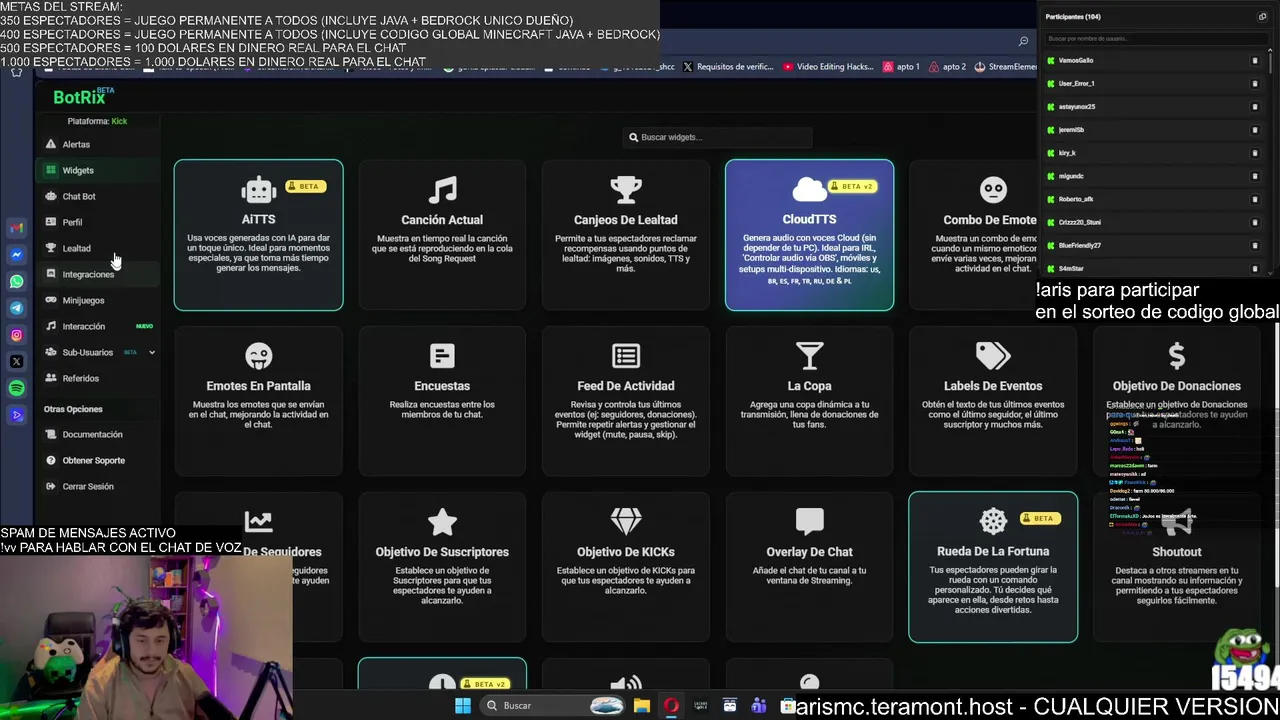
Task: Focus the Buscar widgets search field
Action: click(717, 137)
